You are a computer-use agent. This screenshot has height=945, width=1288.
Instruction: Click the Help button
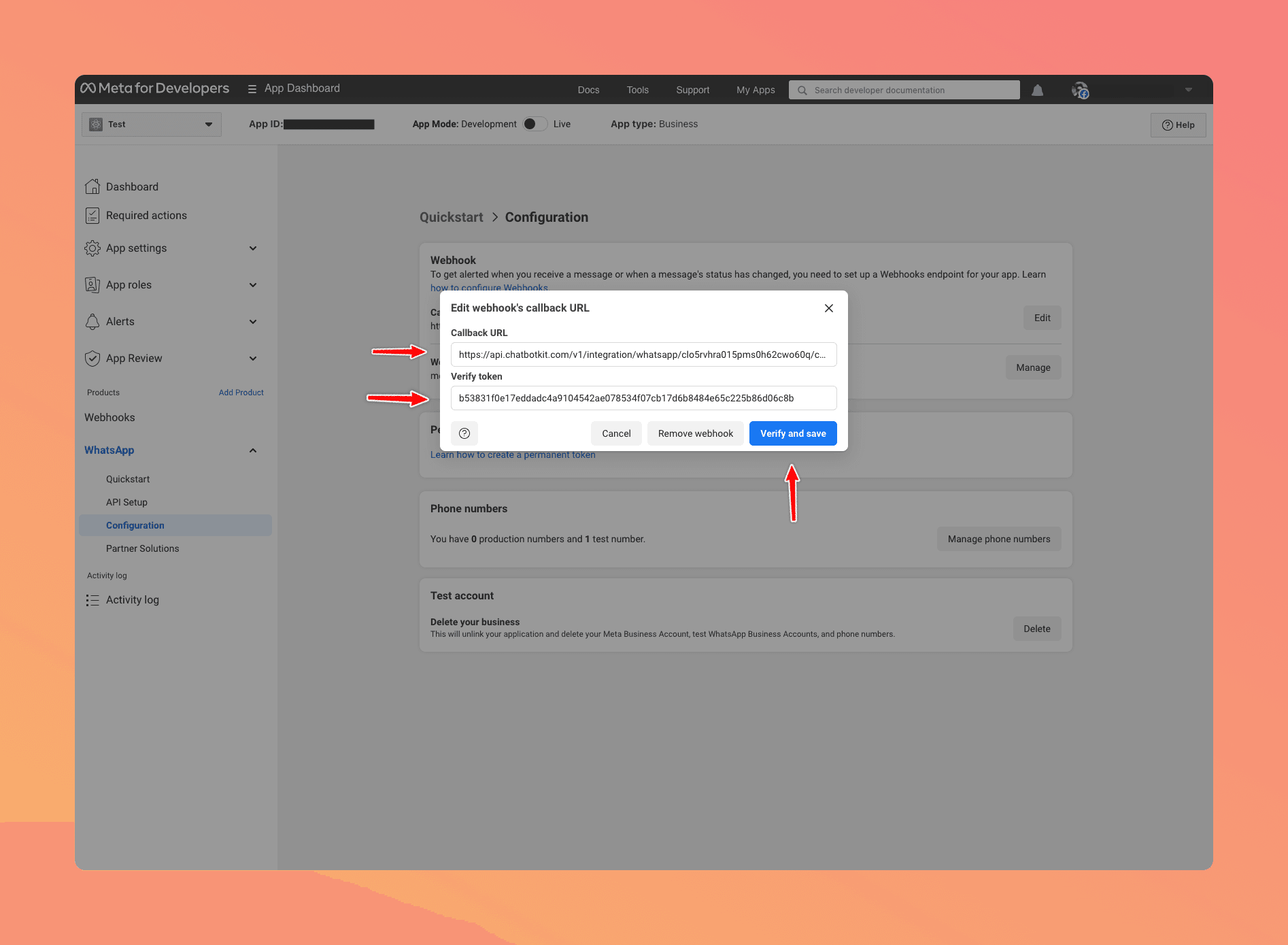pyautogui.click(x=1179, y=125)
